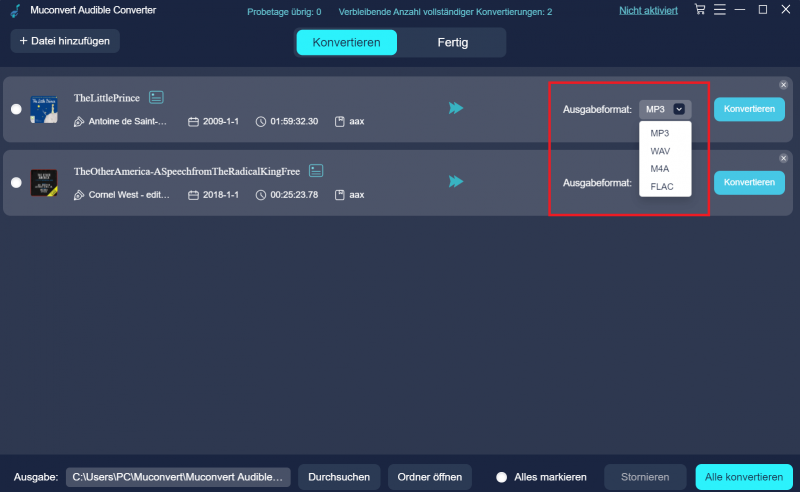The image size is (800, 492).
Task: Open chapter info icon for TheOtherAmerica
Action: click(316, 170)
